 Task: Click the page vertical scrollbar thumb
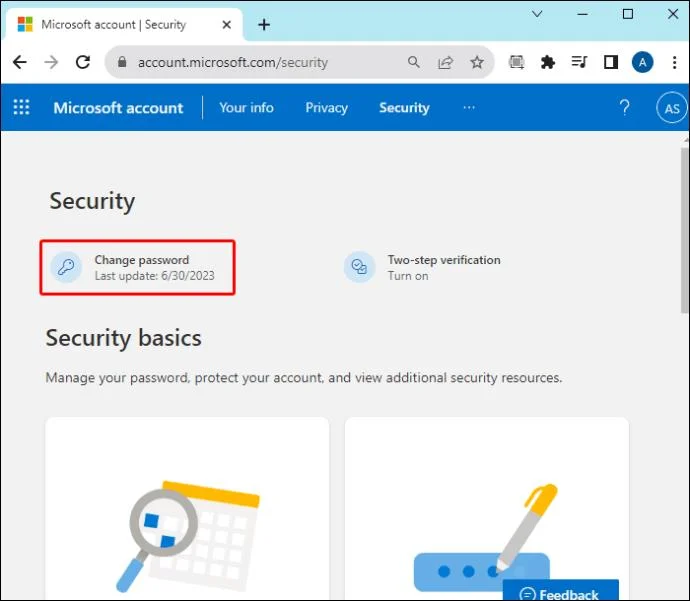coord(685,230)
